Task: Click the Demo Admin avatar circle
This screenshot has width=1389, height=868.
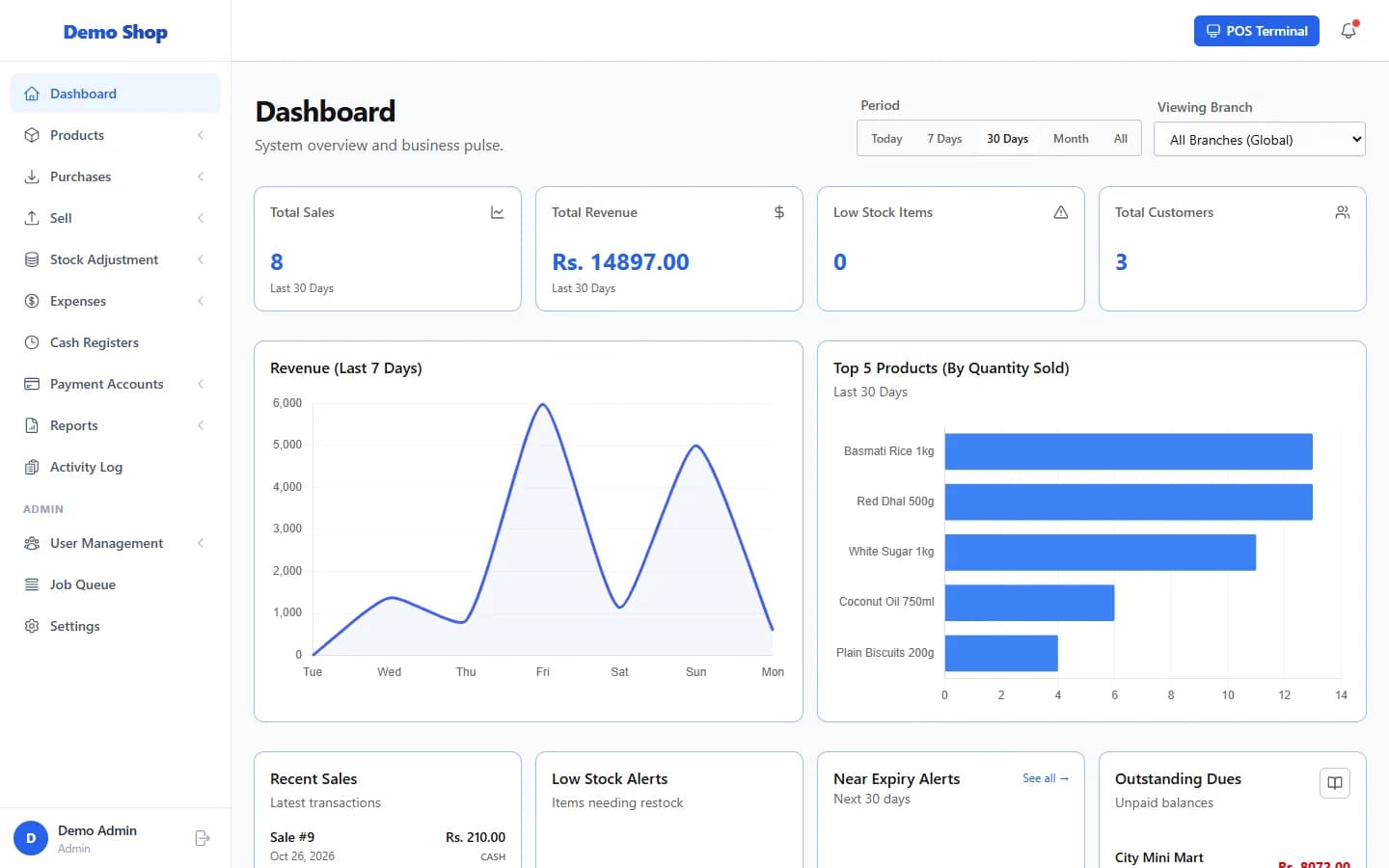Action: (x=31, y=838)
